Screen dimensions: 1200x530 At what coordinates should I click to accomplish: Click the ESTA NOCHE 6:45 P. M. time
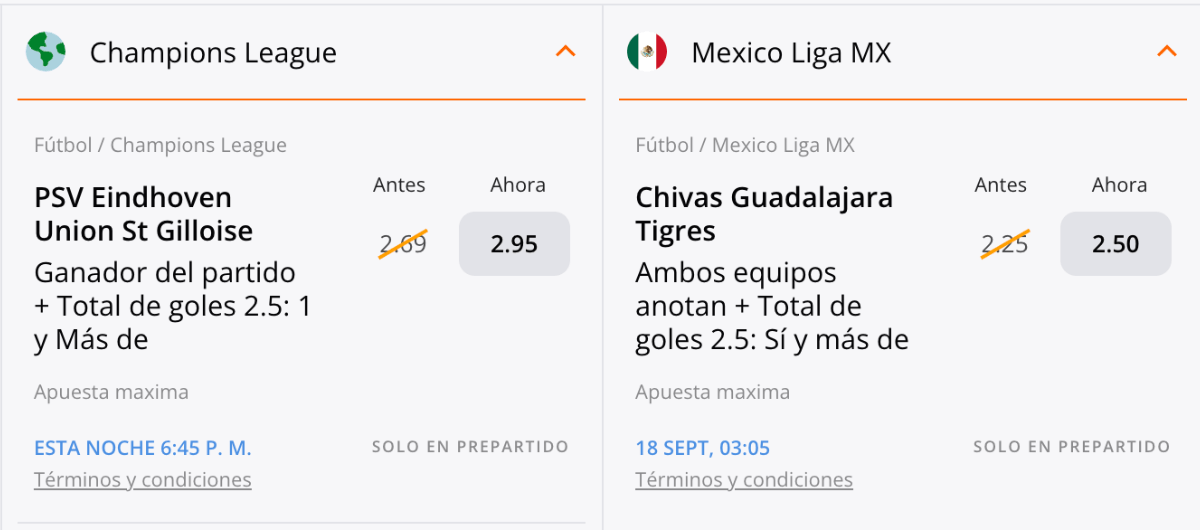(142, 448)
